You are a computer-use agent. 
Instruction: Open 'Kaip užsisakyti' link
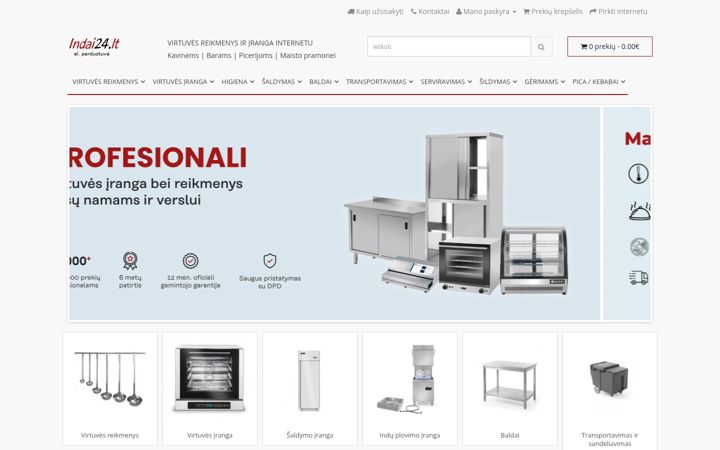point(376,11)
